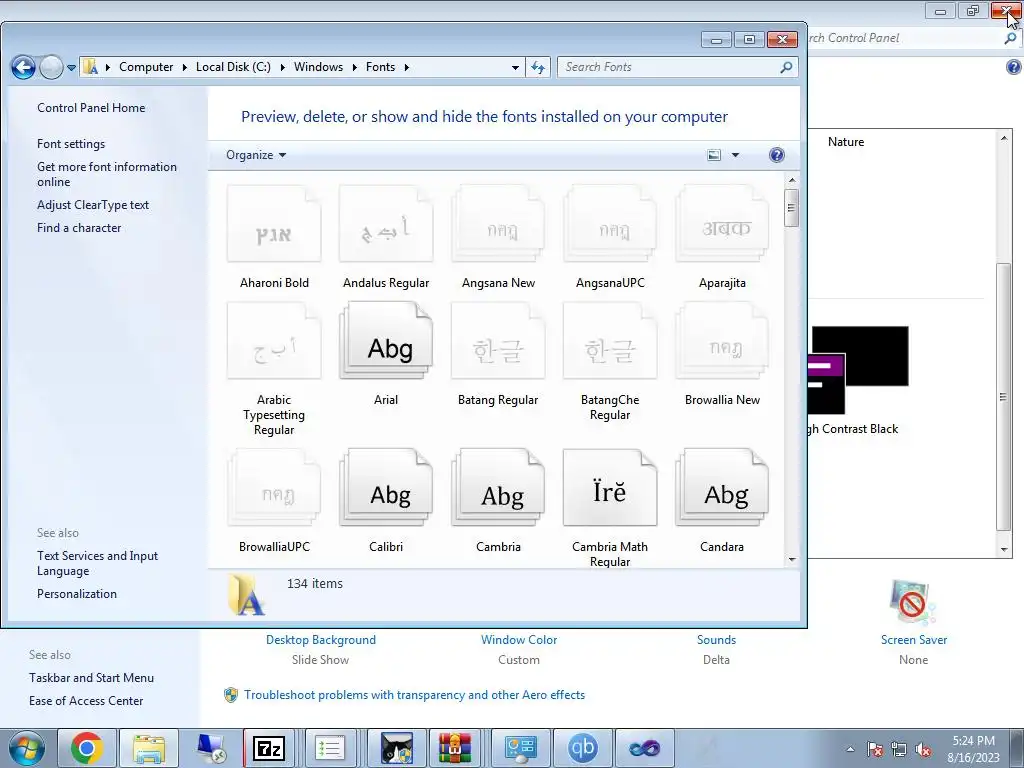This screenshot has width=1024, height=768.
Task: Click the Local Disk (C:) breadcrumb
Action: tap(233, 67)
